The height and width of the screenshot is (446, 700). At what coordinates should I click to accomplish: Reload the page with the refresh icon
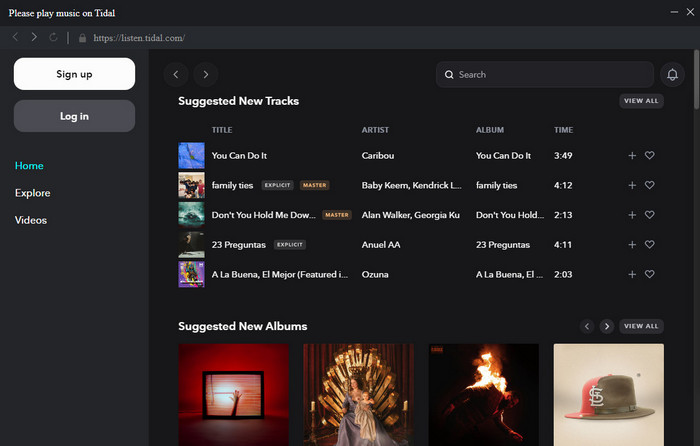[53, 37]
